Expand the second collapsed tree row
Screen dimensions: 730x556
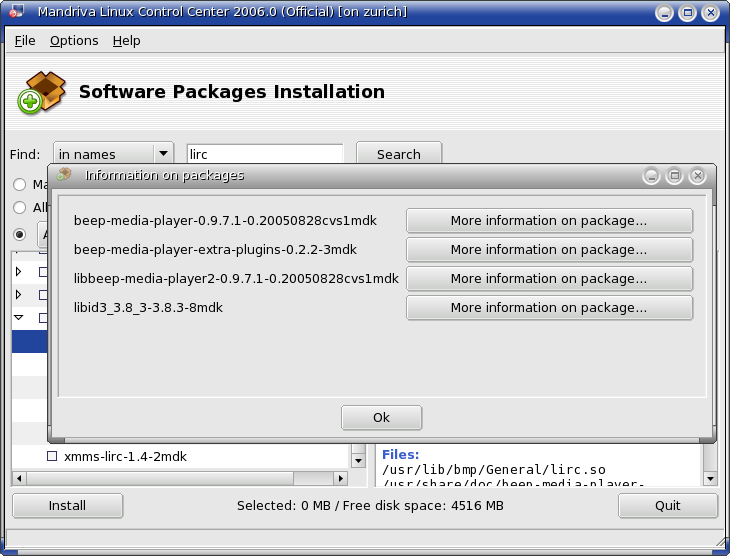[19, 294]
